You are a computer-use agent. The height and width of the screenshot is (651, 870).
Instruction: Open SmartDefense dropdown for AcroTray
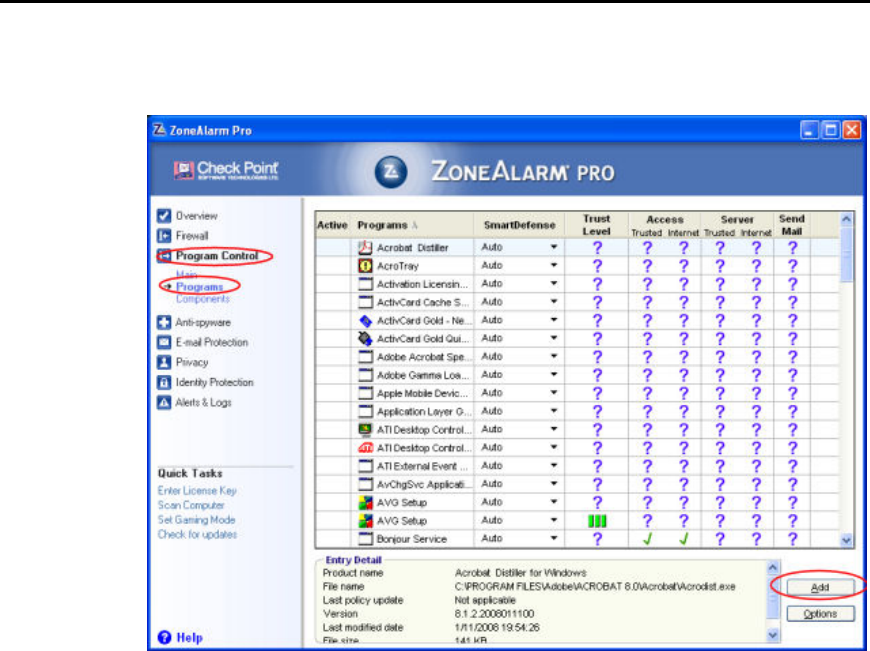(x=553, y=265)
